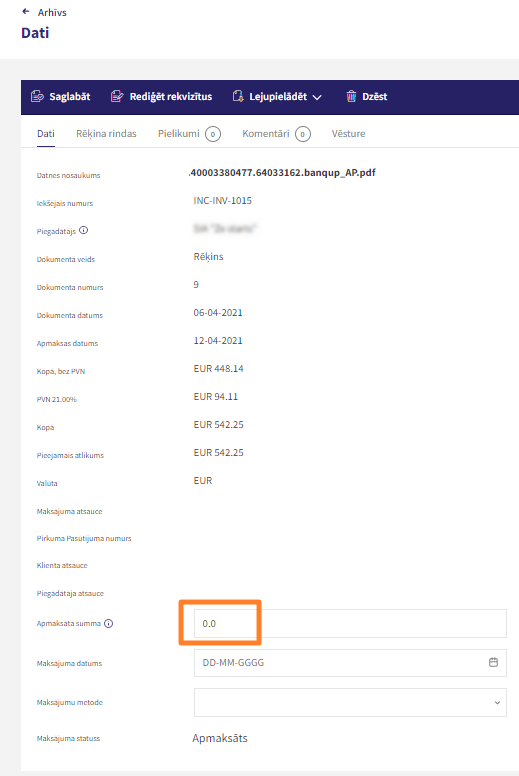This screenshot has width=519, height=776.
Task: Click the Rediģēt rekvizītus edit icon
Action: tap(117, 97)
